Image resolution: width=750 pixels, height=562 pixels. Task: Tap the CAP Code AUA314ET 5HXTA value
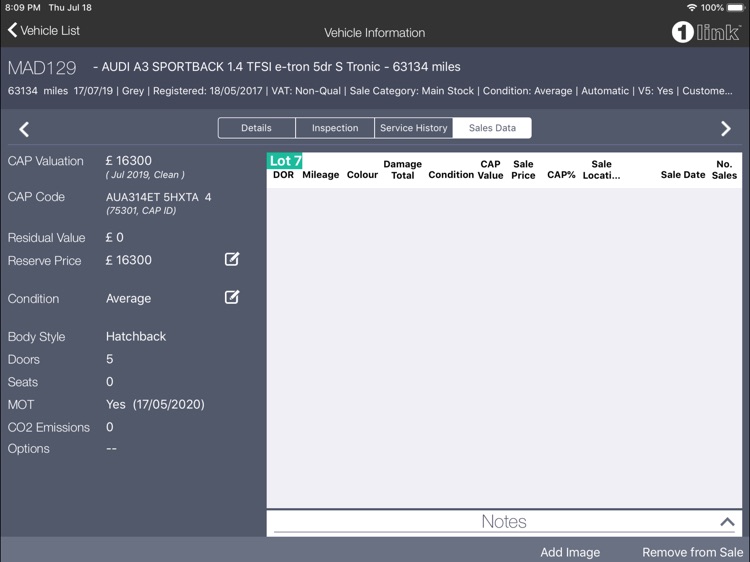(158, 197)
